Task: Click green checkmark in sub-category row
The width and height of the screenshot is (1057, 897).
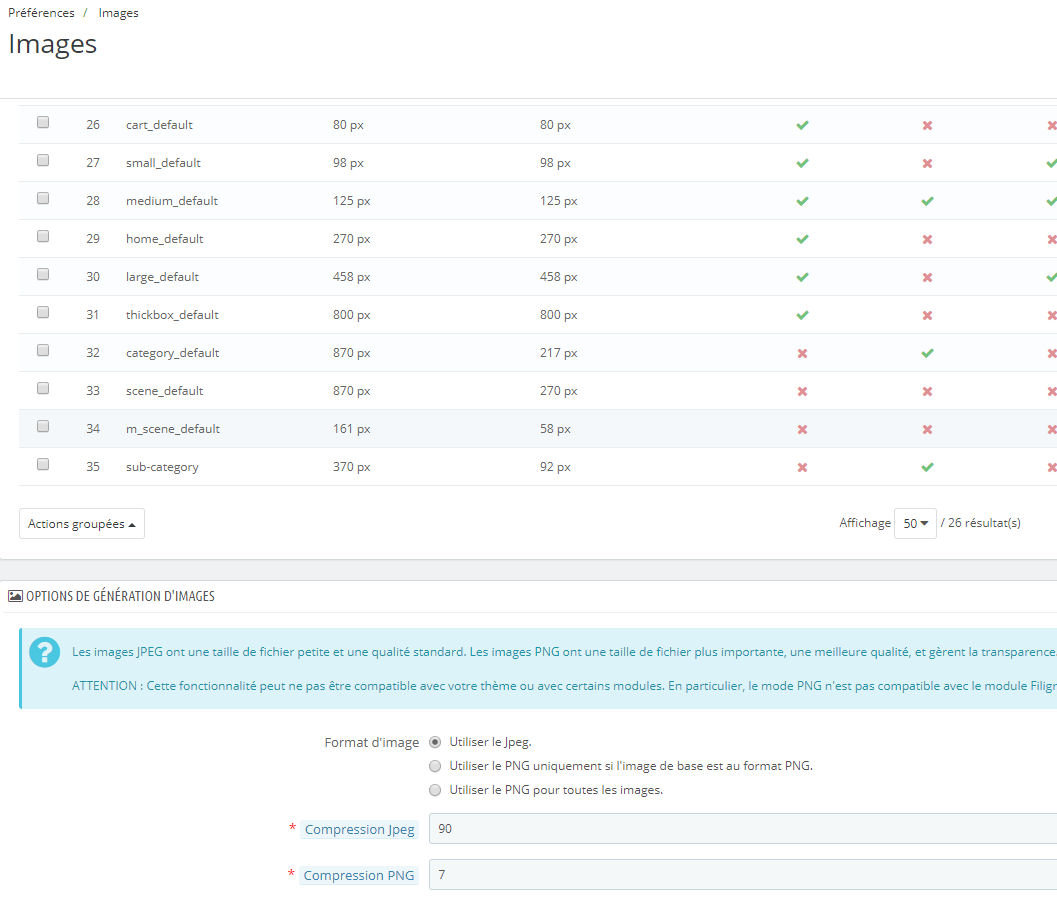Action: point(928,467)
